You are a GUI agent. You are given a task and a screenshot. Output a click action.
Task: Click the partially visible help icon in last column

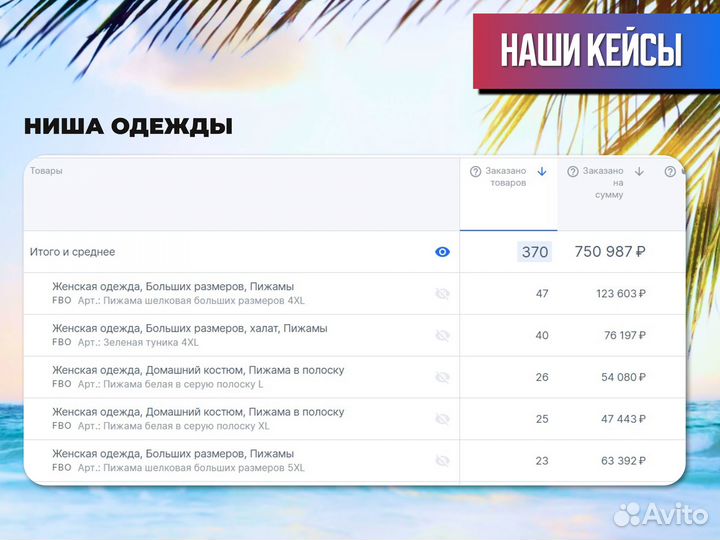click(670, 172)
